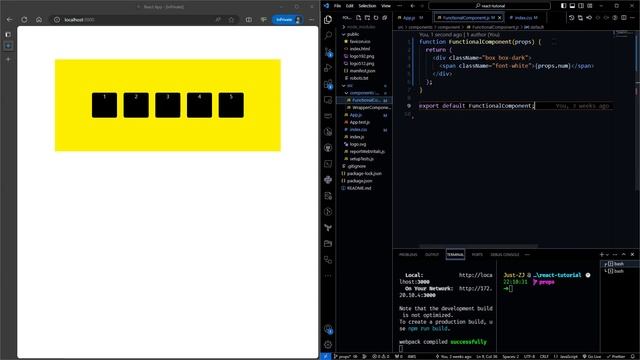The image size is (640, 360).
Task: Click the InPrivate button in the browser
Action: [x=288, y=20]
